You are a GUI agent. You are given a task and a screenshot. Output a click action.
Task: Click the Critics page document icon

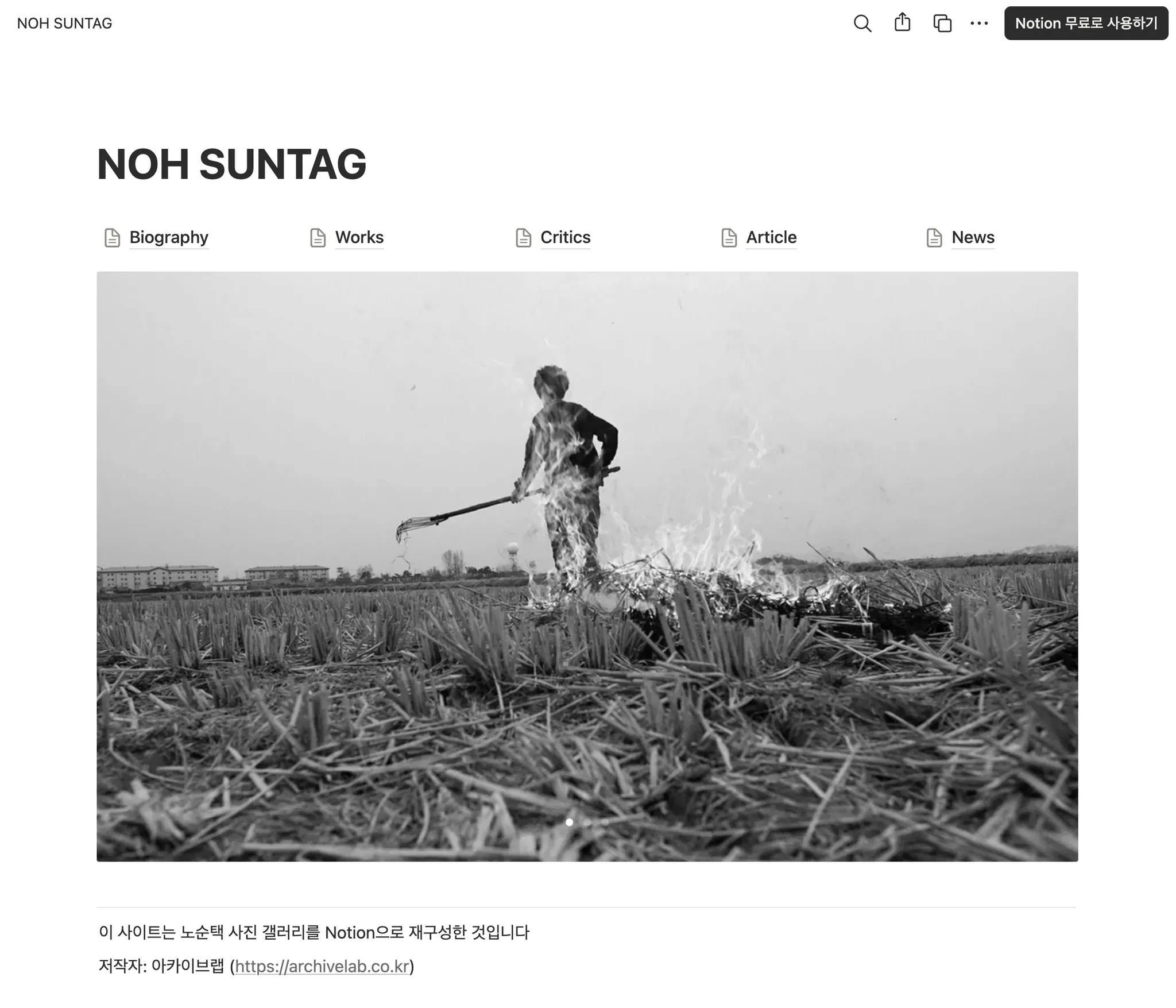coord(523,237)
